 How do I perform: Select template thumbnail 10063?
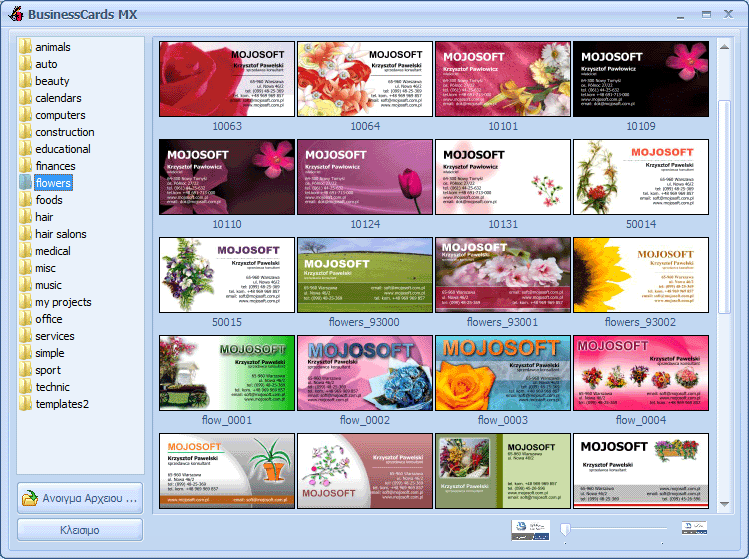(x=227, y=79)
